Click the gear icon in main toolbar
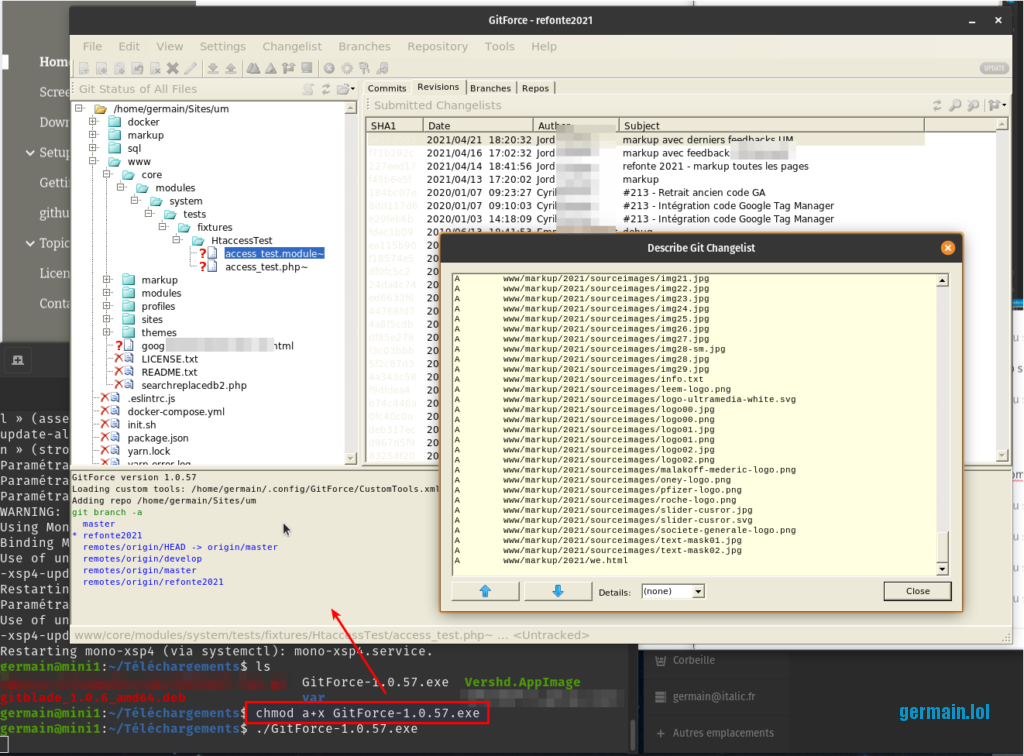This screenshot has width=1024, height=756. point(347,68)
